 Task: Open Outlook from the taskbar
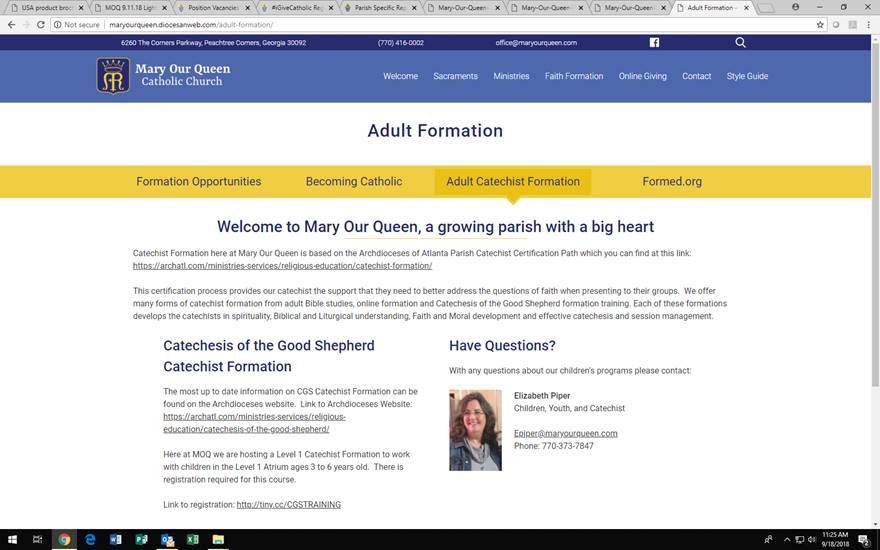pyautogui.click(x=167, y=540)
